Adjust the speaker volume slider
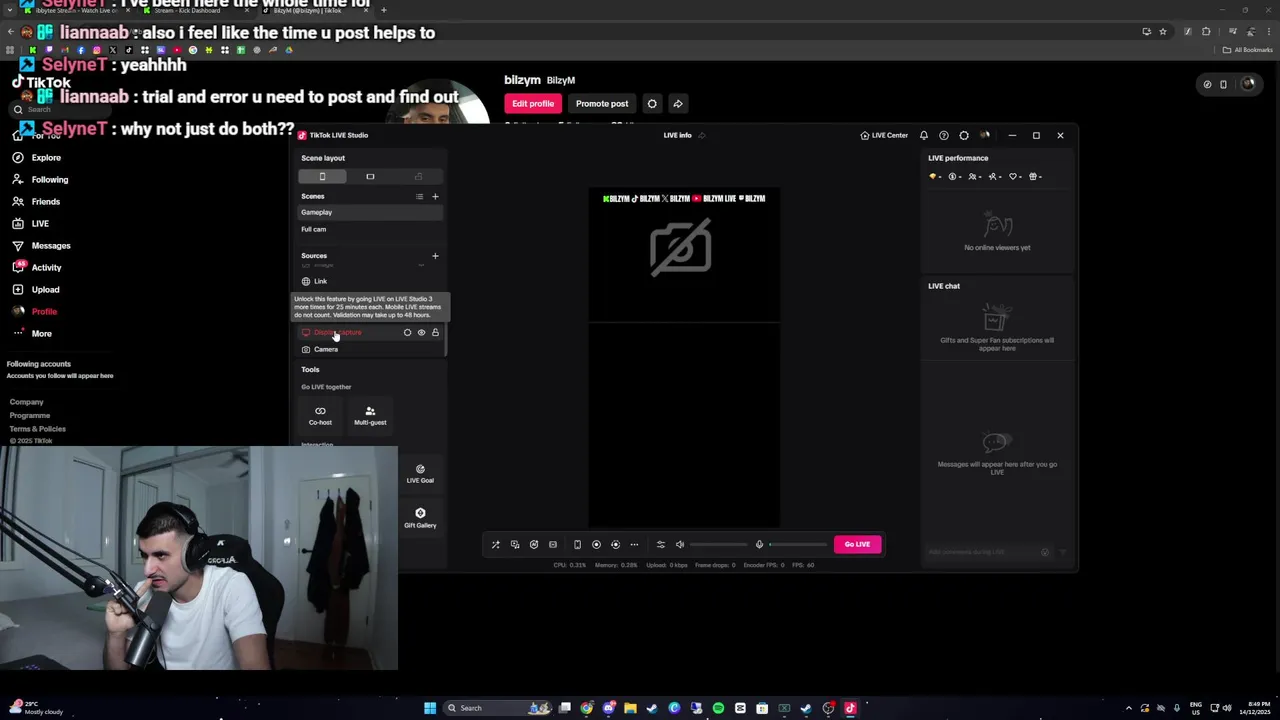 coord(718,544)
